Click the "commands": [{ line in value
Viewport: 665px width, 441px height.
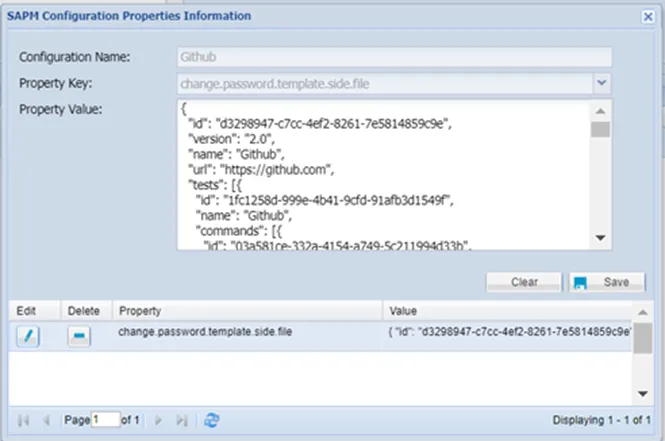[238, 231]
